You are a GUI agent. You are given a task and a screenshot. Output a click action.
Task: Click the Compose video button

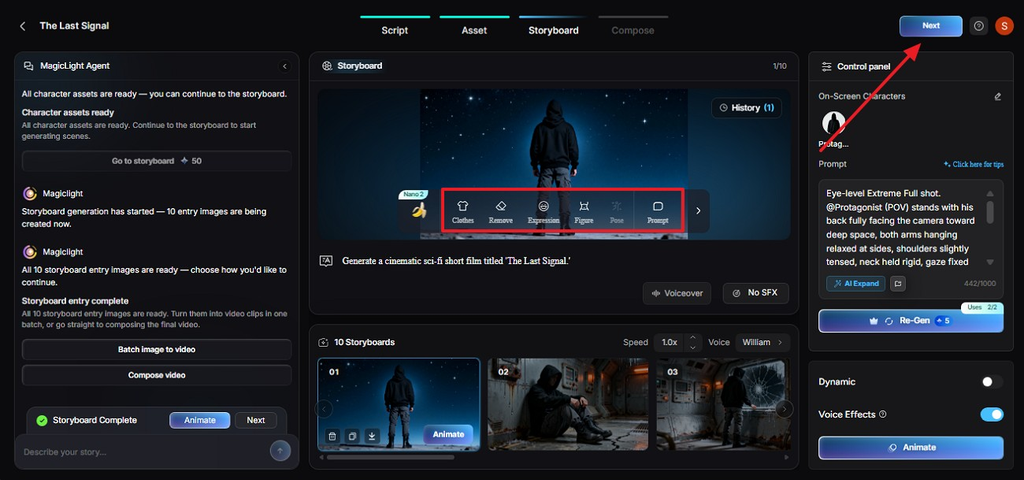157,376
